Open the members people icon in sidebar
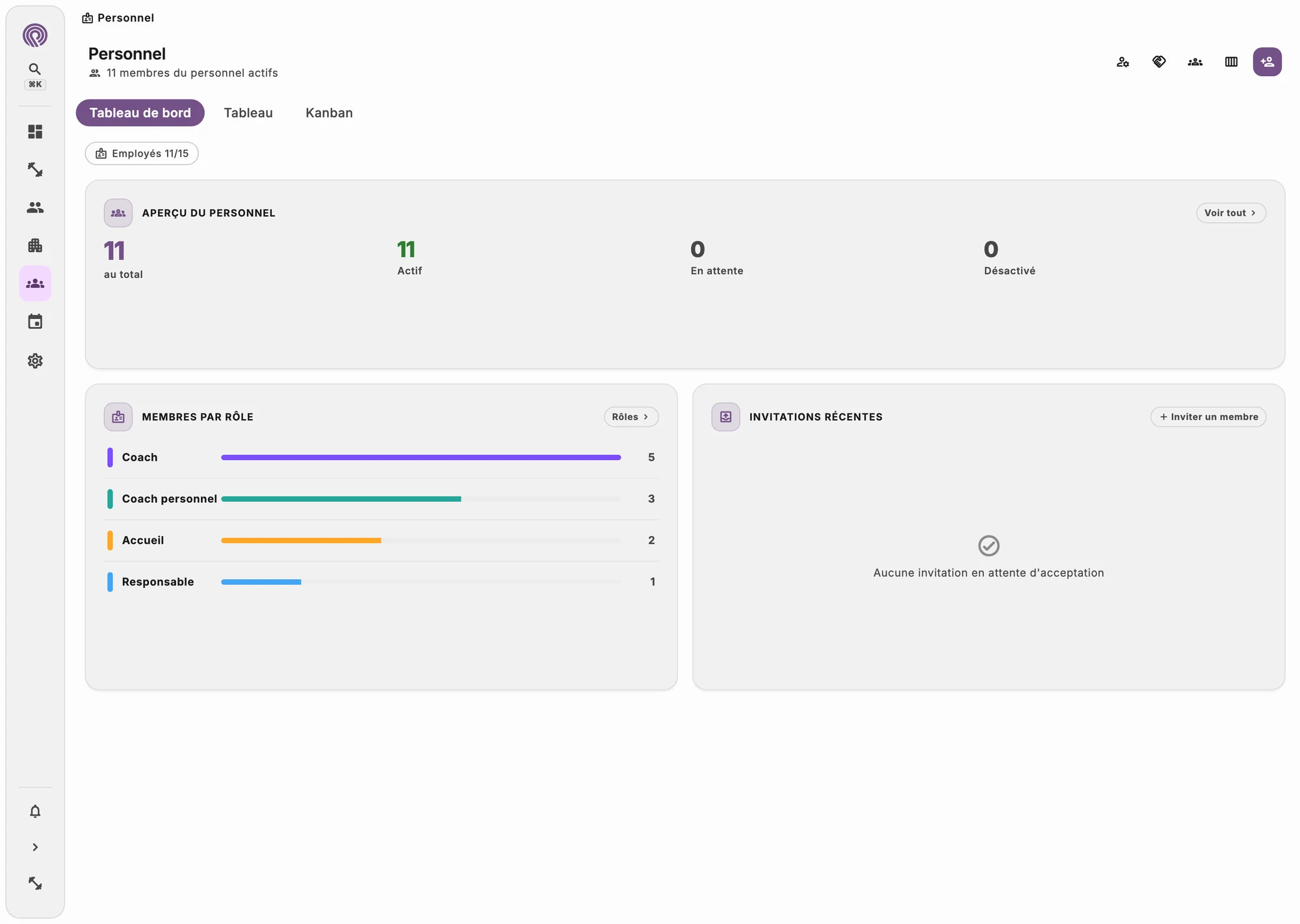The image size is (1300, 924). coord(35,208)
